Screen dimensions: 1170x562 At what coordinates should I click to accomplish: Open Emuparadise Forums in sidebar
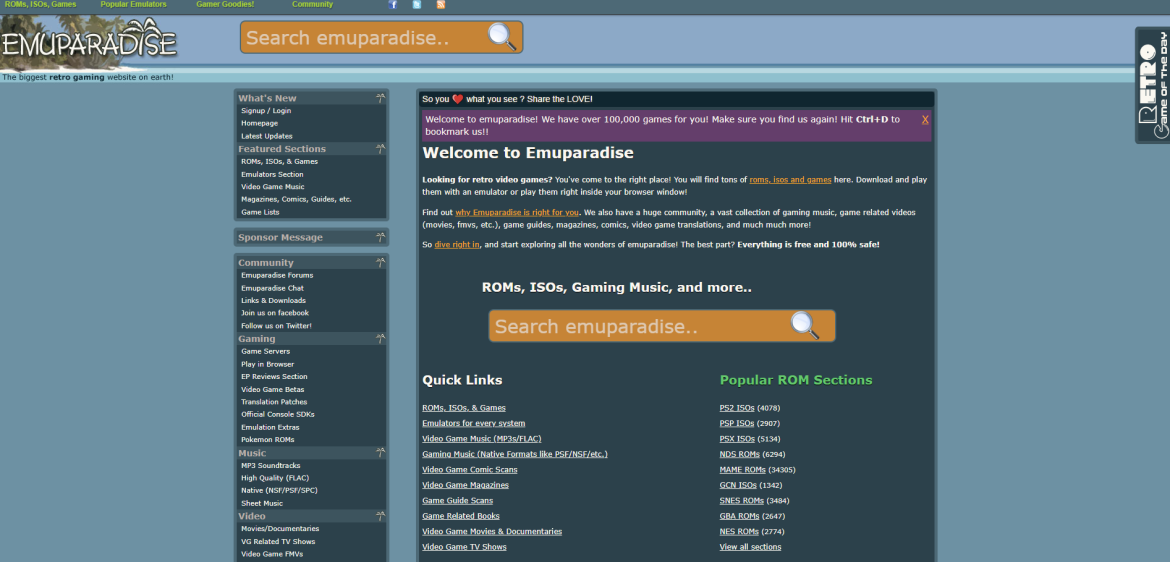click(x=278, y=275)
